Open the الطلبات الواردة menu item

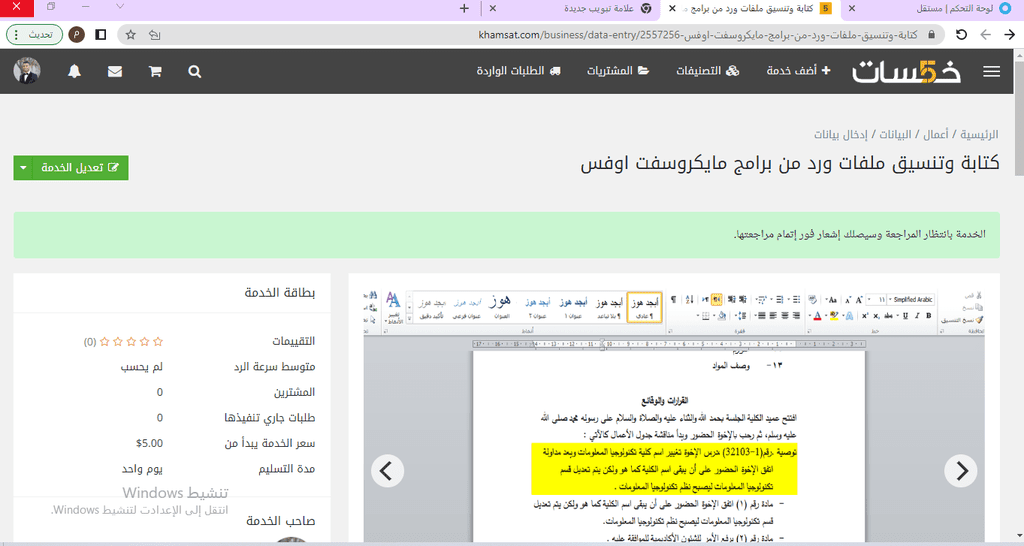(519, 71)
